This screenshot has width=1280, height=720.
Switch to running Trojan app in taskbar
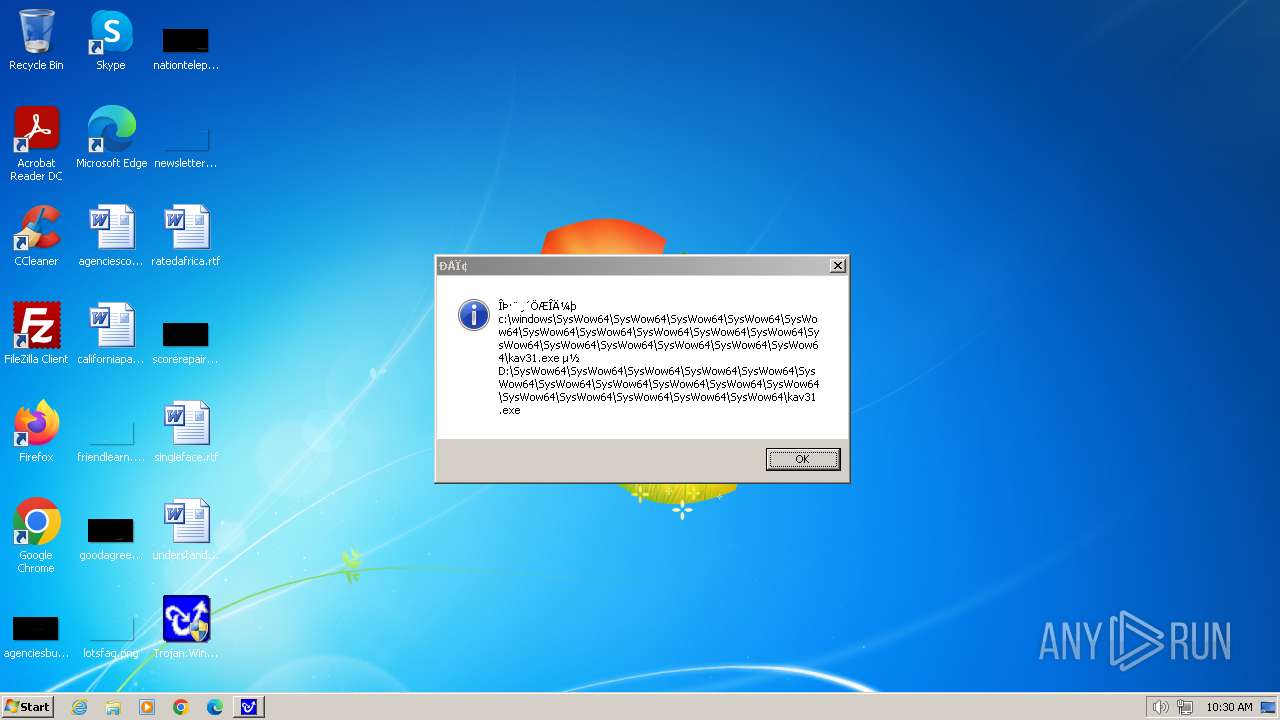click(x=249, y=707)
